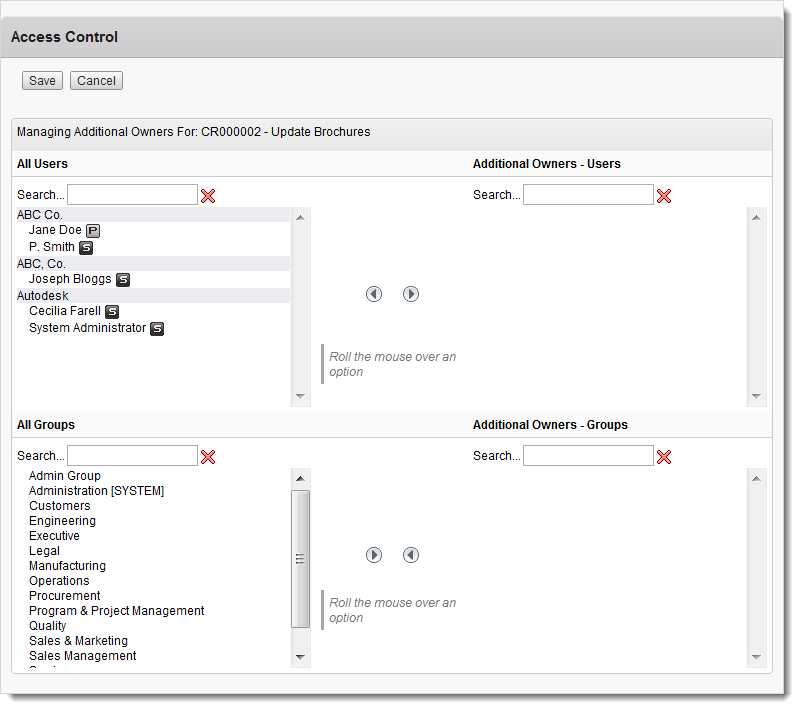Click the Additional Owners Groups scroll up arrow
This screenshot has width=799, height=709.
757,479
